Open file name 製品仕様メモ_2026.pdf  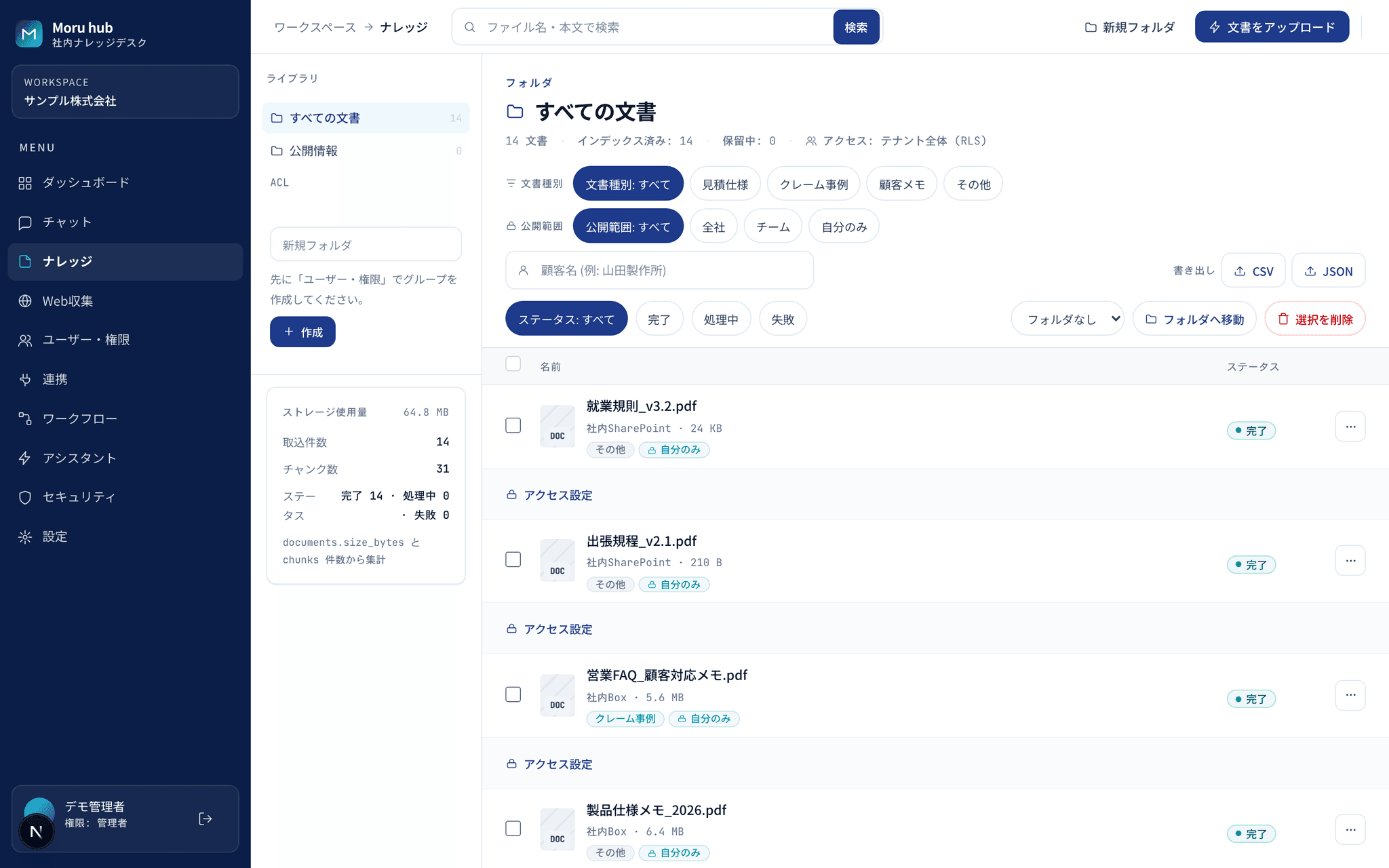pyautogui.click(x=656, y=810)
